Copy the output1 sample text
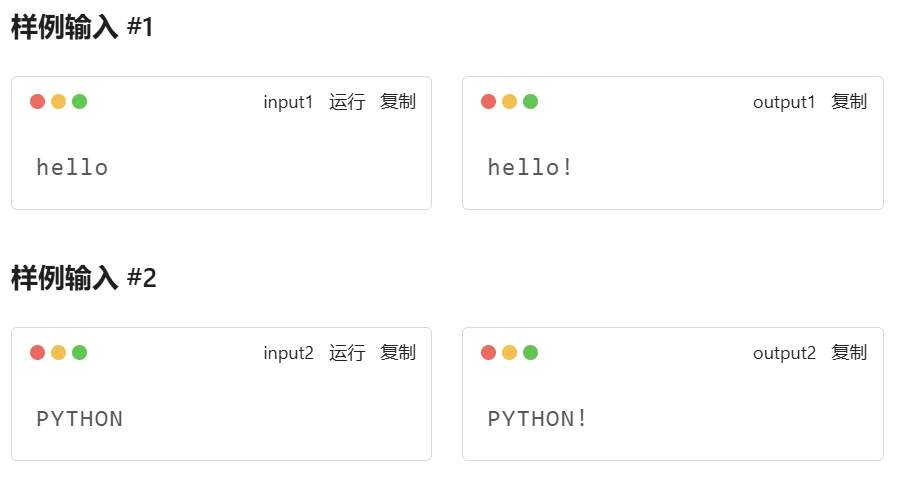The height and width of the screenshot is (488, 905). coord(849,102)
